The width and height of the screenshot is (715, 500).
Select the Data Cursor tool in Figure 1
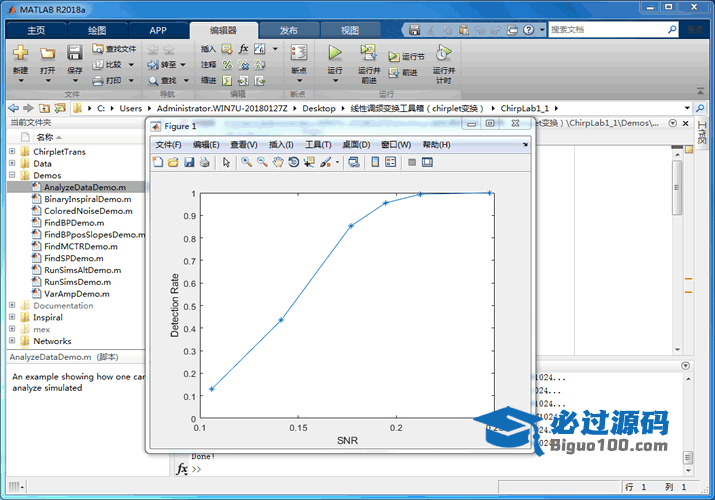[309, 162]
